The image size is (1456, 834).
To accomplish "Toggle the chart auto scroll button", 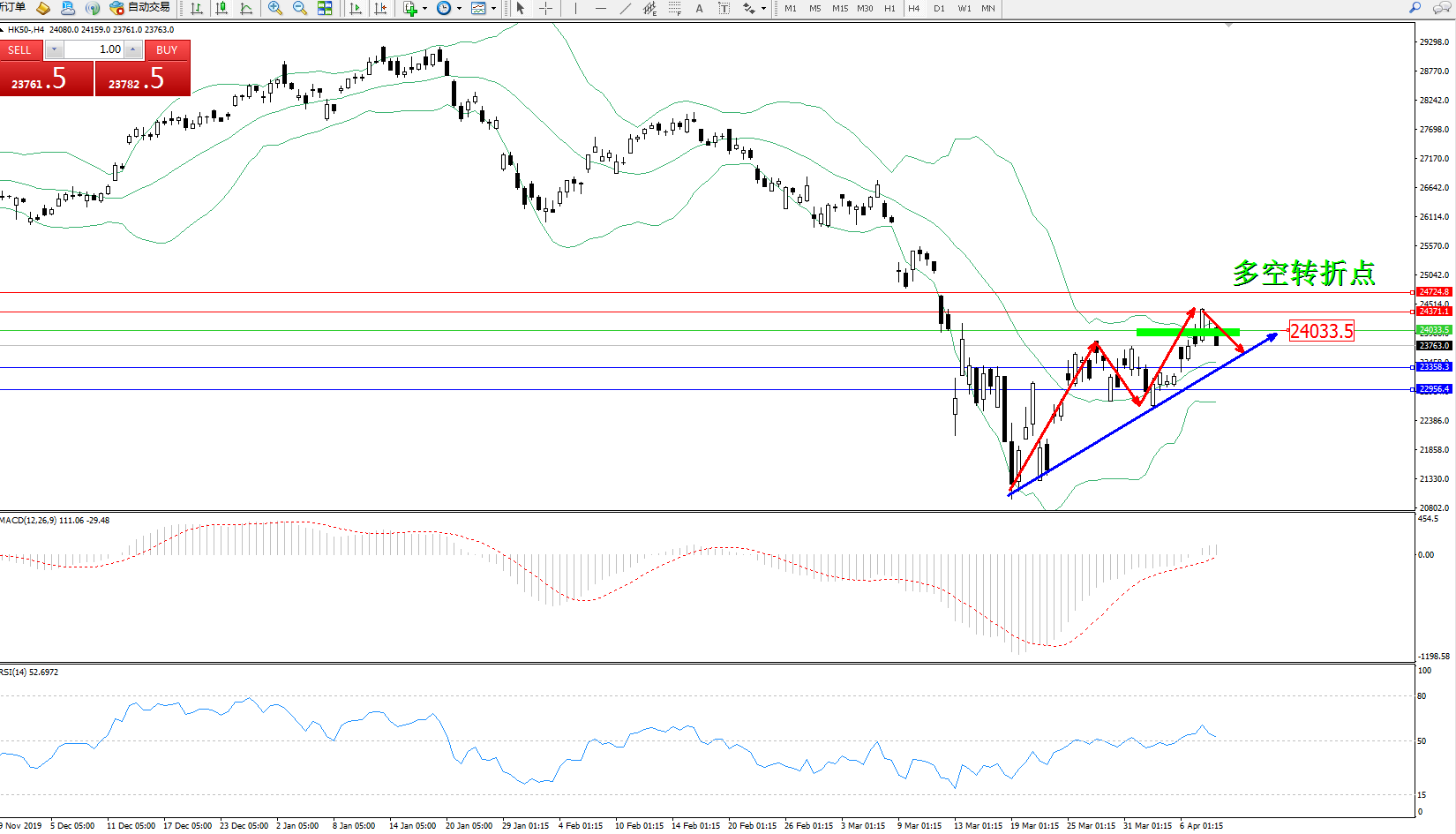I will pos(356,8).
